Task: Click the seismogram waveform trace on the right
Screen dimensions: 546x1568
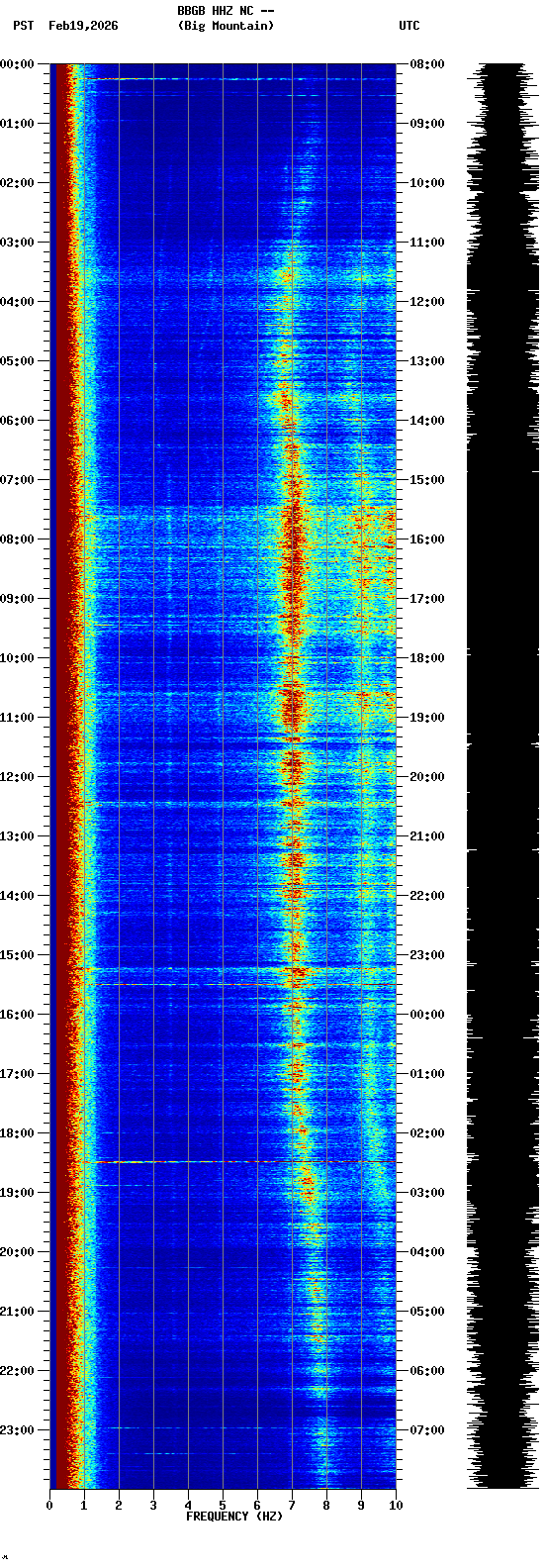Action: (x=503, y=776)
